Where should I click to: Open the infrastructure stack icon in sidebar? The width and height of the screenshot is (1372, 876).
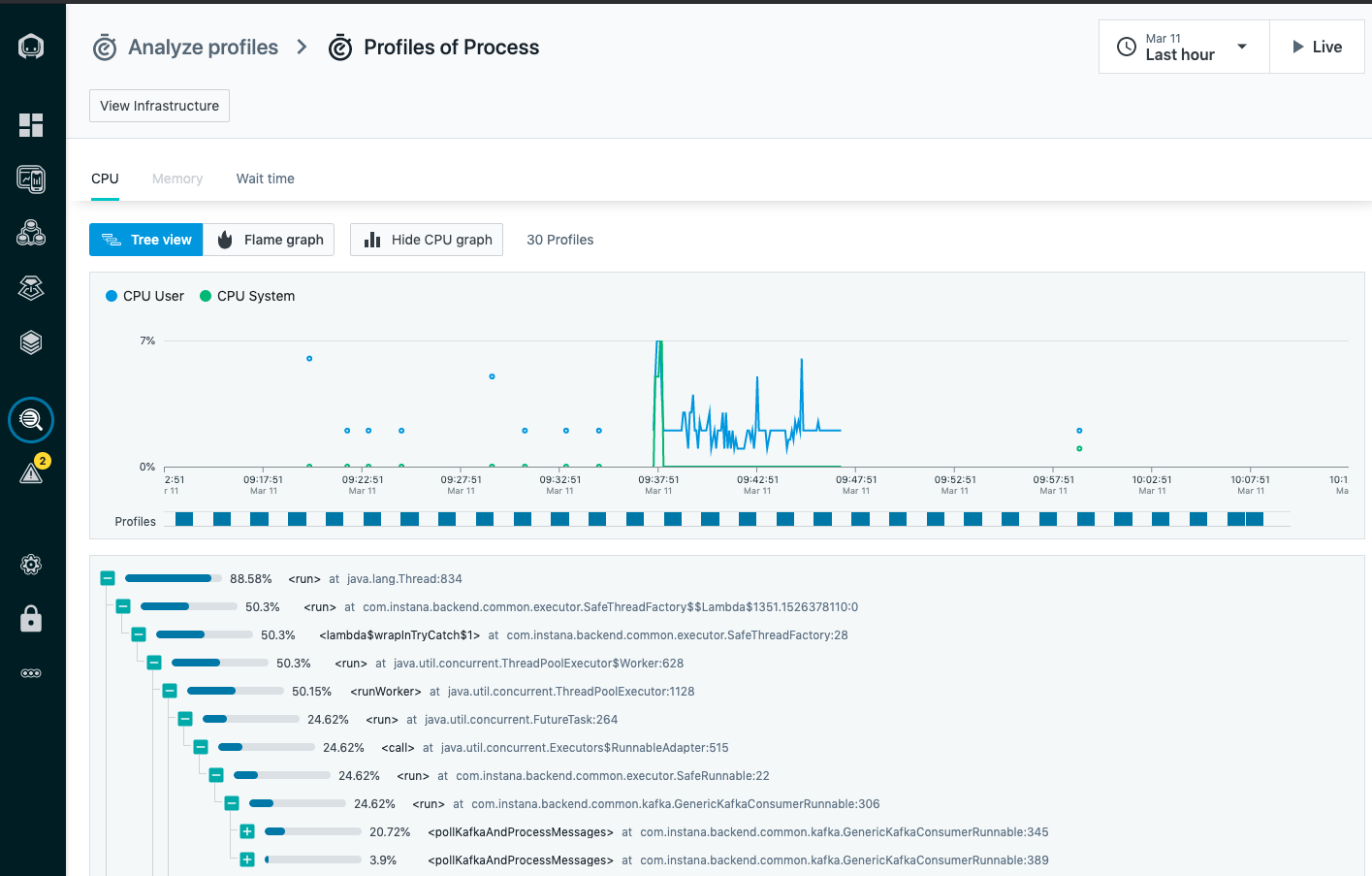tap(31, 341)
